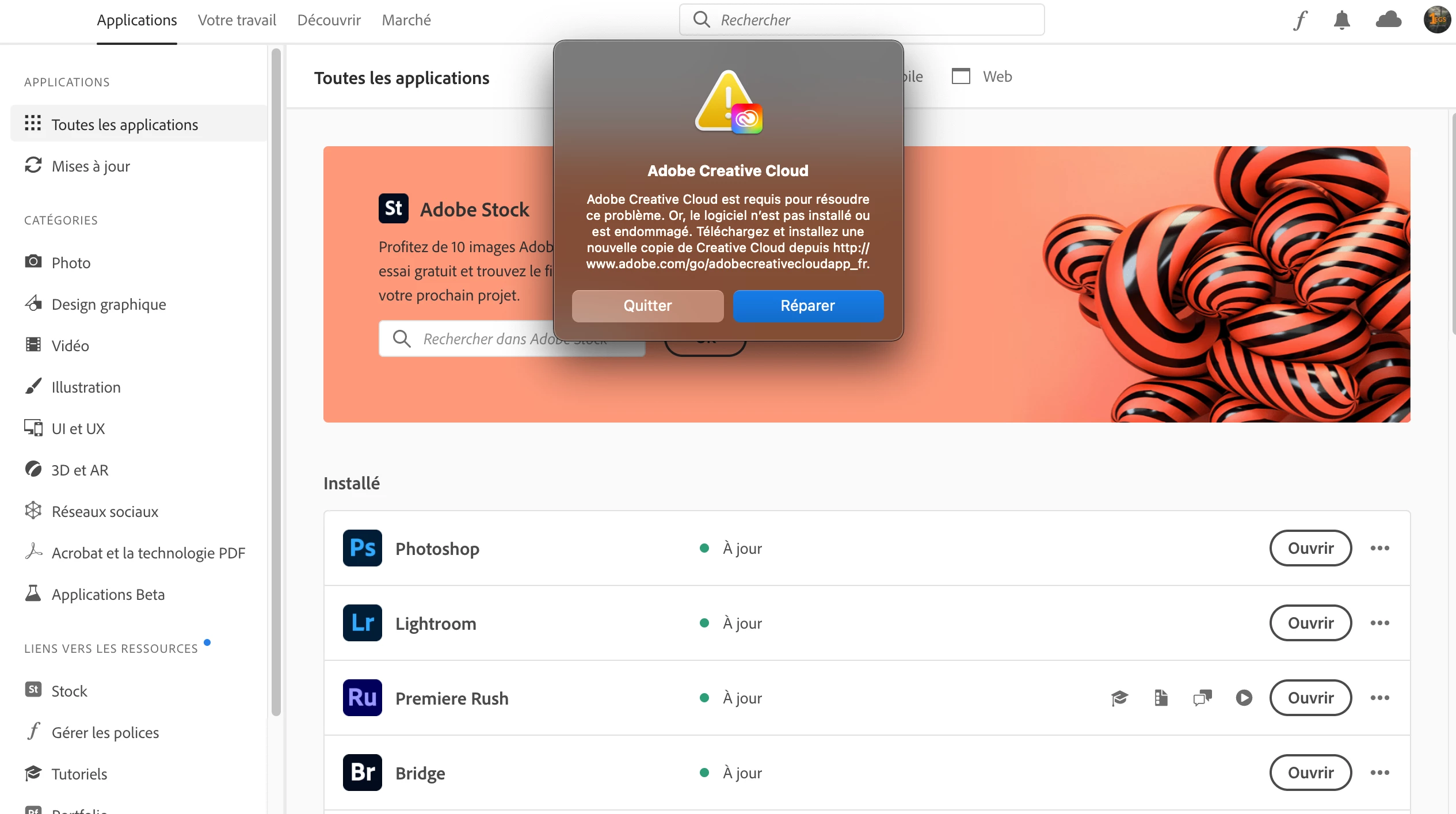Viewport: 1456px width, 814px height.
Task: Switch to the Votre travail tab
Action: [x=237, y=20]
